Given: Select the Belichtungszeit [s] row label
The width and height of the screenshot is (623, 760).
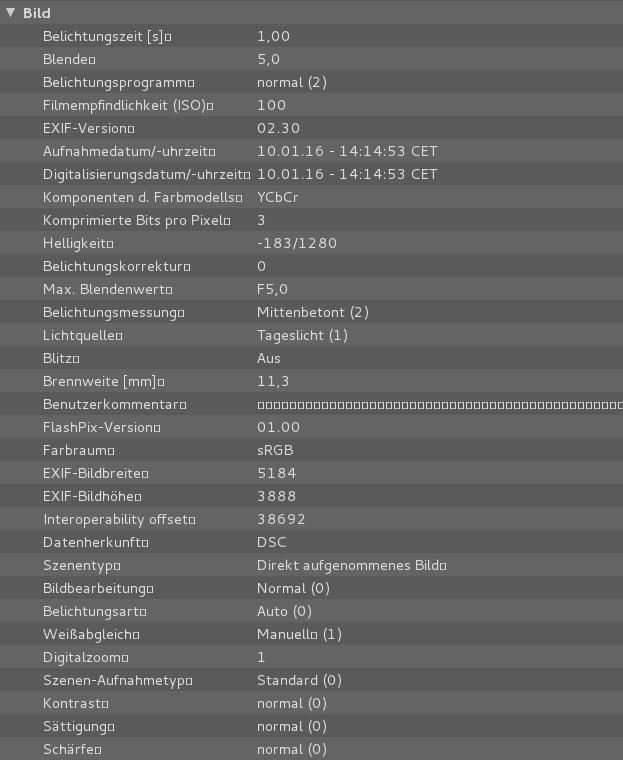Looking at the screenshot, I should point(104,36).
